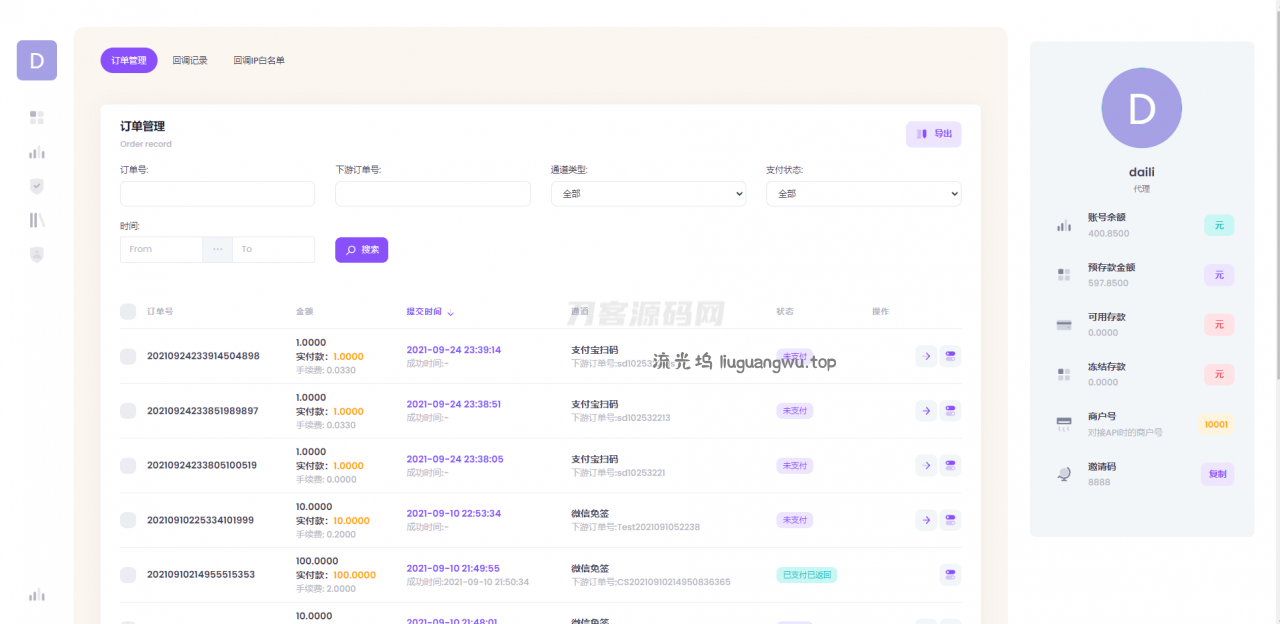
Task: Click the 订单号 input field
Action: pyautogui.click(x=217, y=194)
